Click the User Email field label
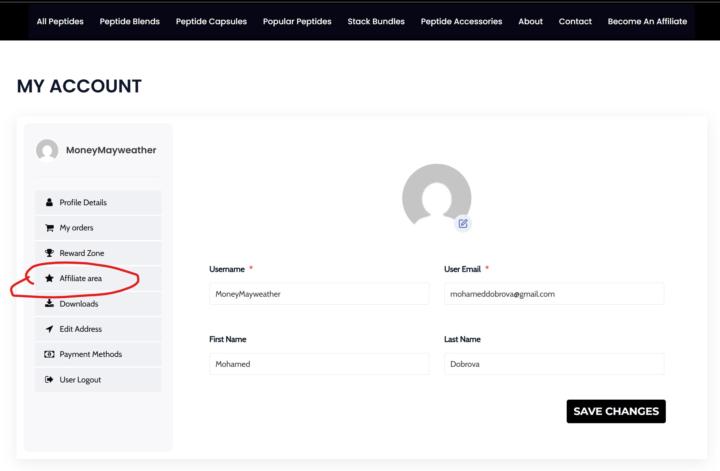Screen dimensions: 720x471 (x=462, y=269)
